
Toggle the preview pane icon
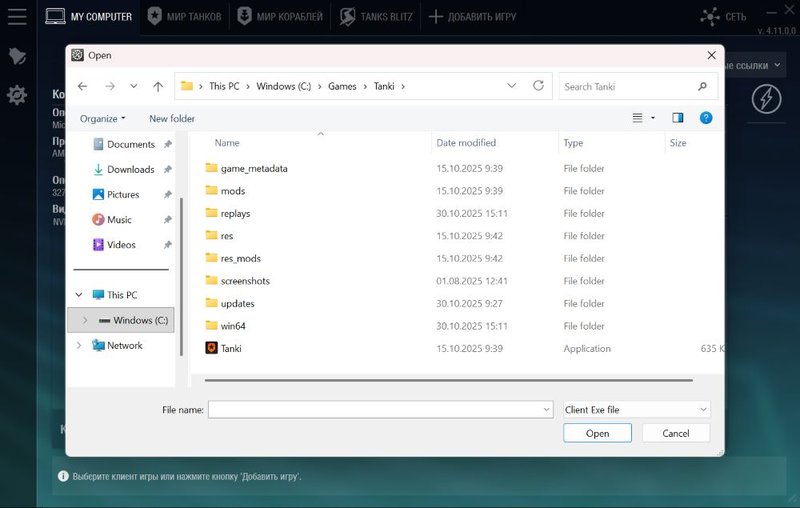[x=678, y=118]
